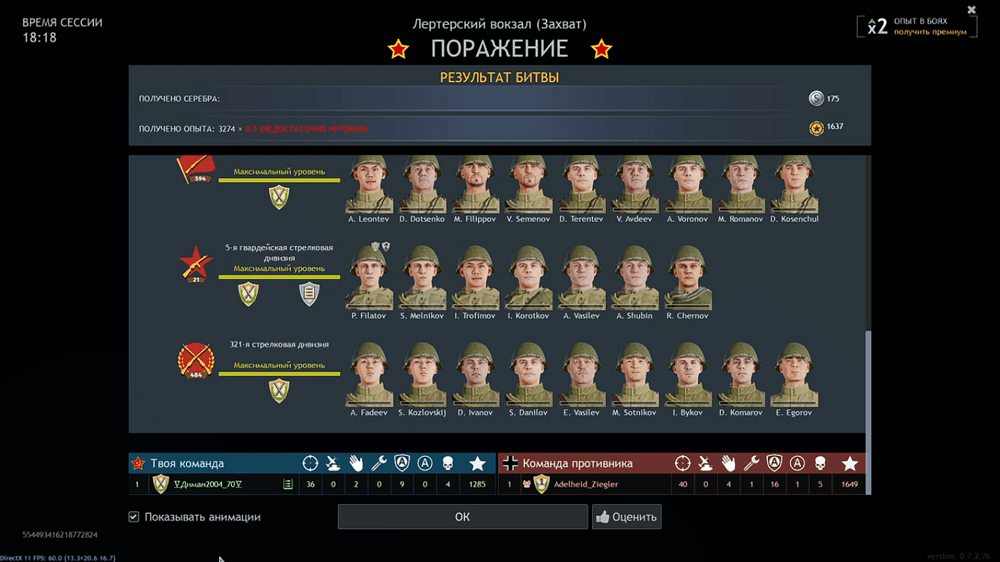Click enemy team's wrench column icon

tap(751, 463)
